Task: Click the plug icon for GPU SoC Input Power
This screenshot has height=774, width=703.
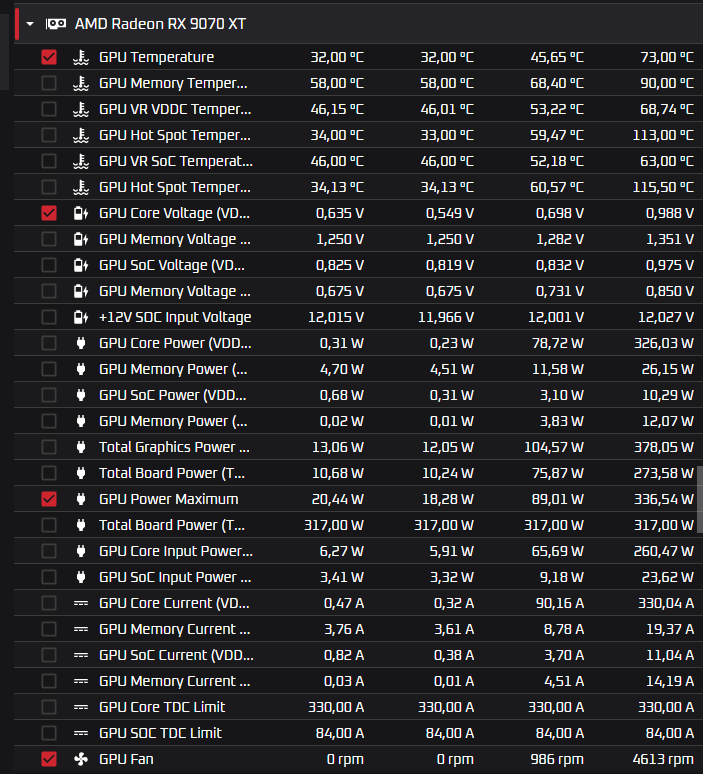Action: pos(81,577)
